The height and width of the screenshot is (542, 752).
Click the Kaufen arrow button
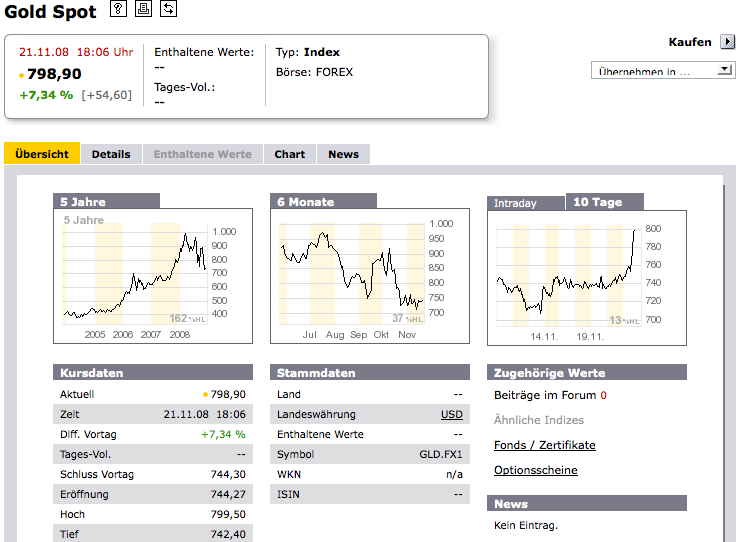click(727, 42)
